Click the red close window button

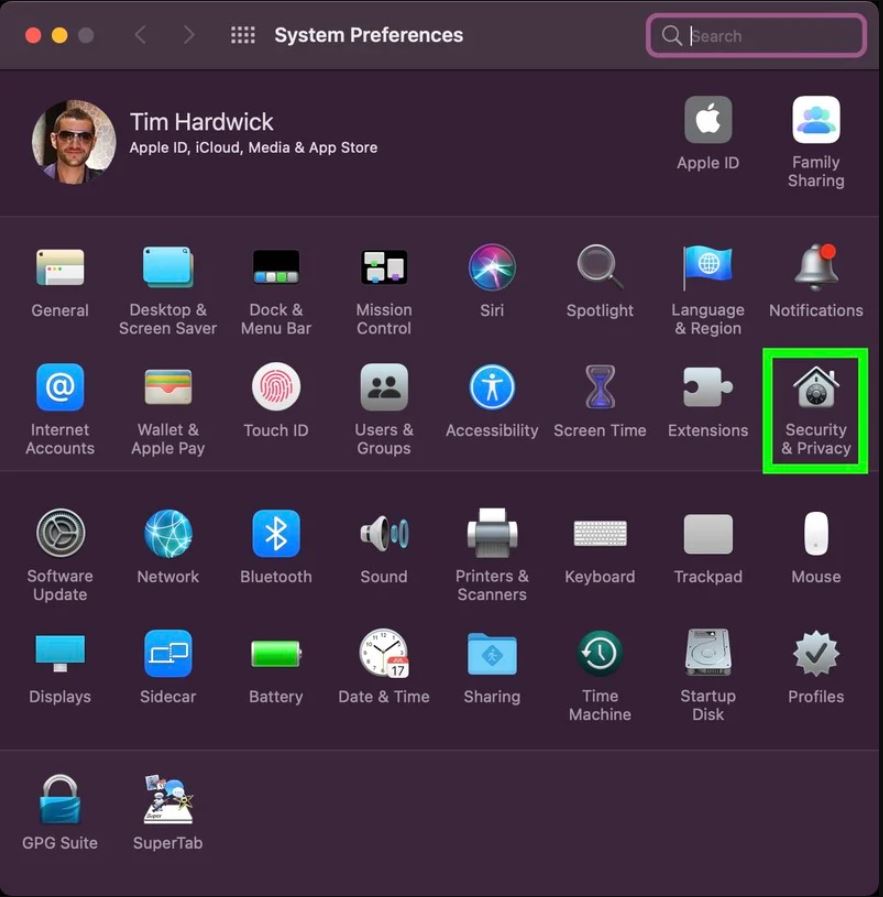[33, 35]
